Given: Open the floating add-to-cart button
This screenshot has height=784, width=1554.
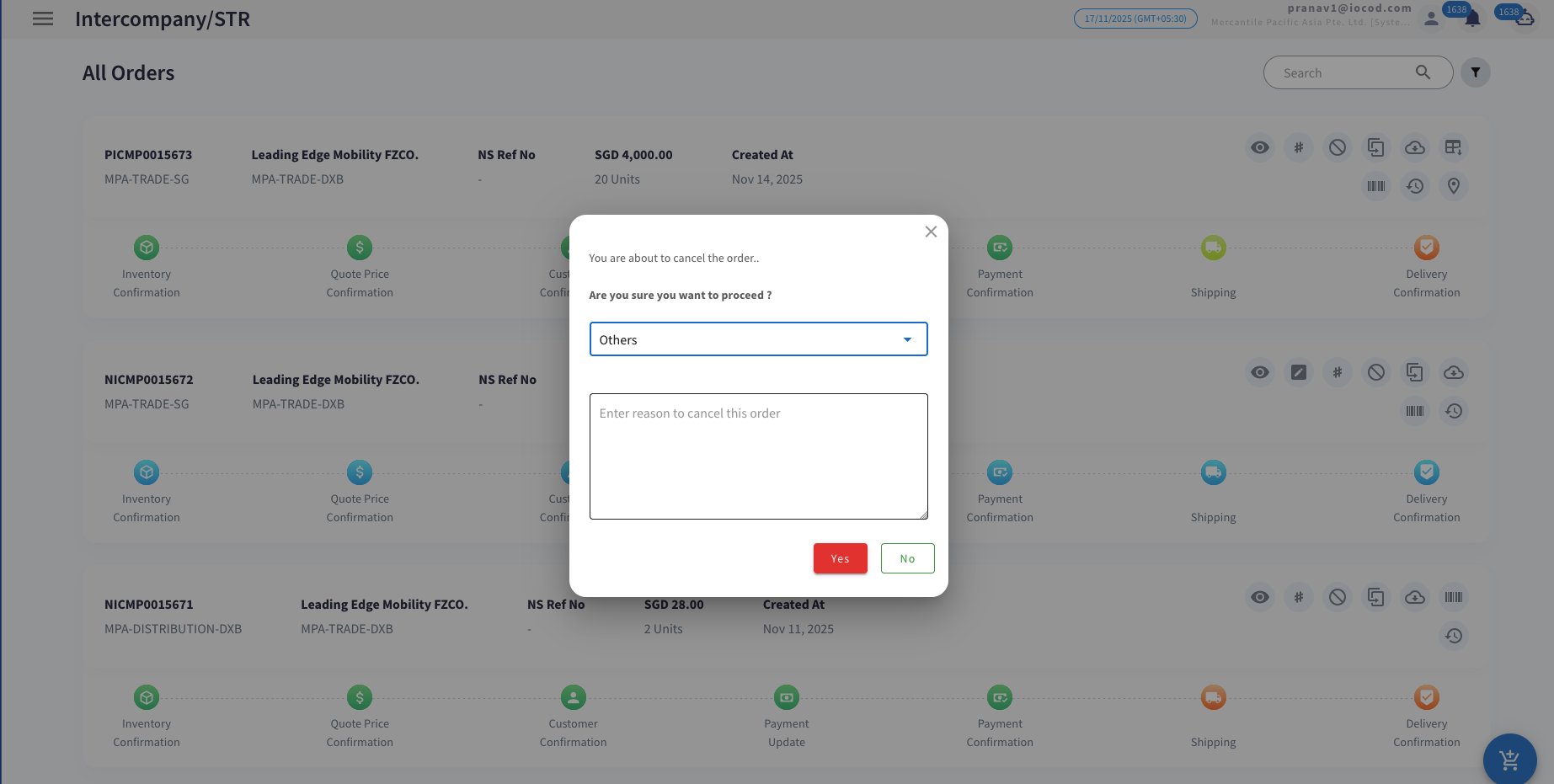Looking at the screenshot, I should [x=1509, y=760].
